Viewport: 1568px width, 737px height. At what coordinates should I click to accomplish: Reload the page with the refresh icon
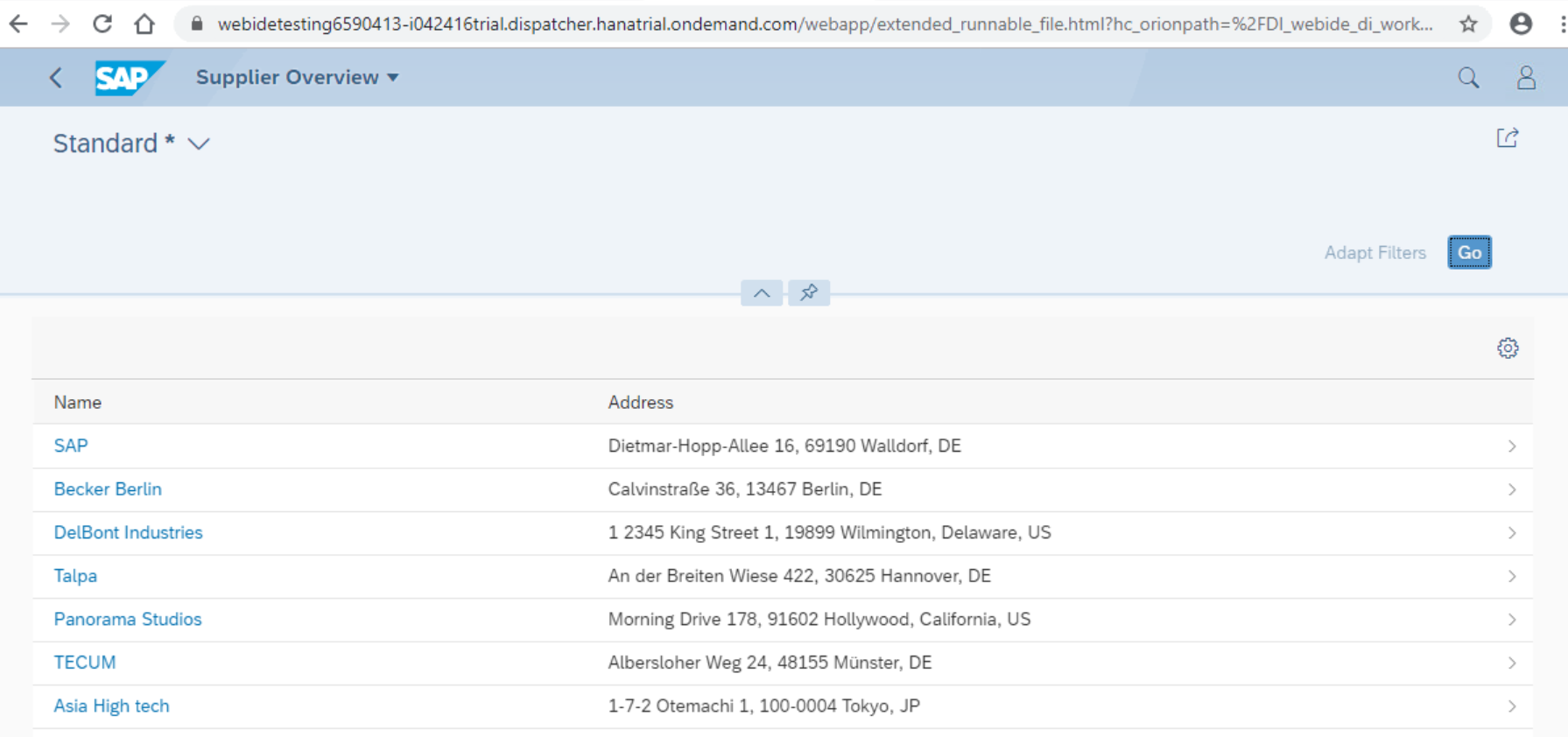(x=102, y=24)
